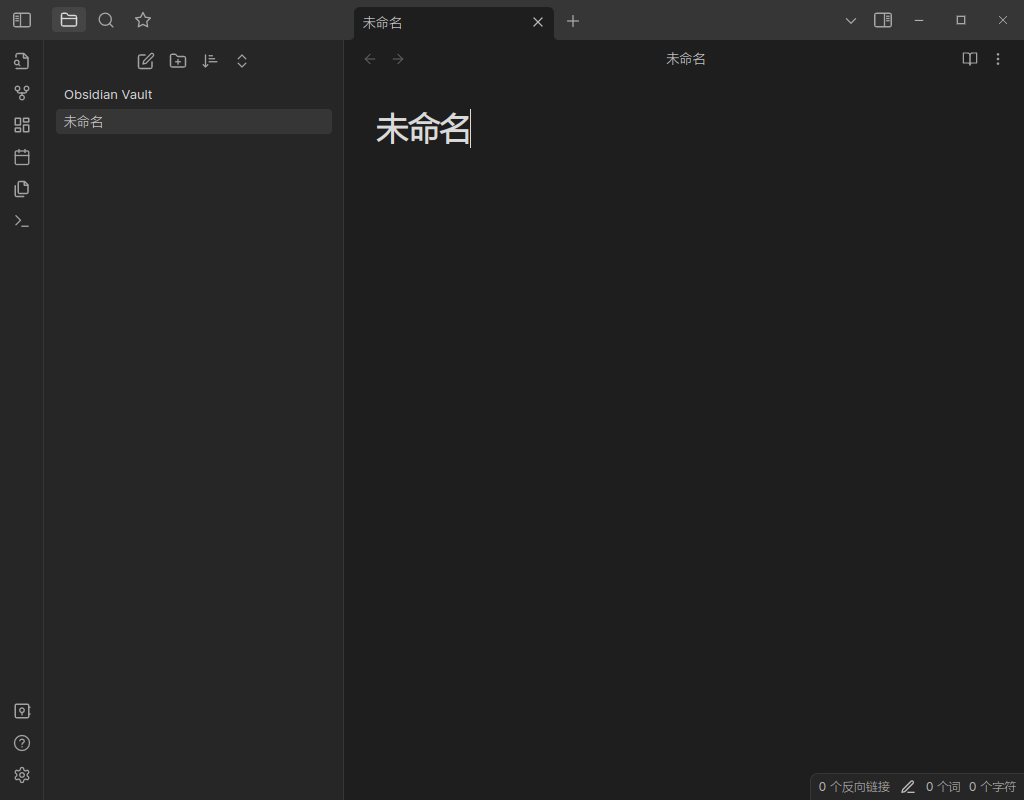Insert template icon in ribbon
Image resolution: width=1024 pixels, height=800 pixels.
(x=22, y=189)
